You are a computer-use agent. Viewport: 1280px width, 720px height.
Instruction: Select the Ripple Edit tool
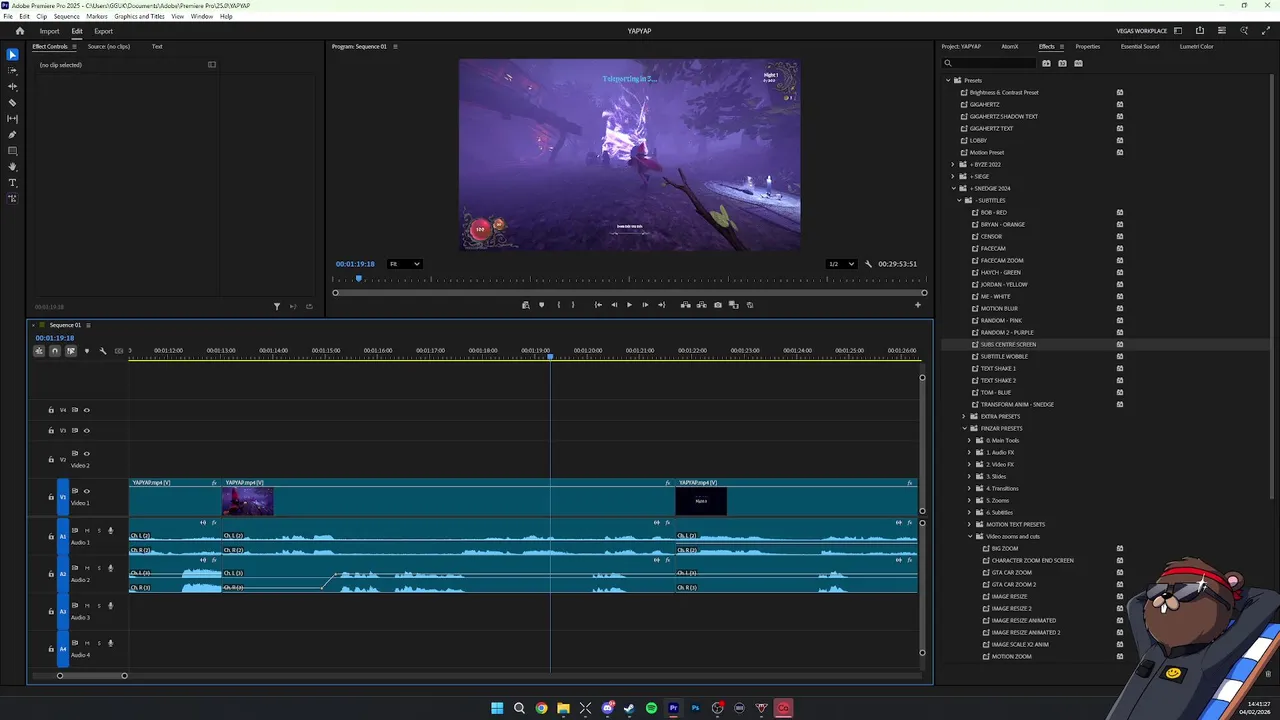(12, 86)
